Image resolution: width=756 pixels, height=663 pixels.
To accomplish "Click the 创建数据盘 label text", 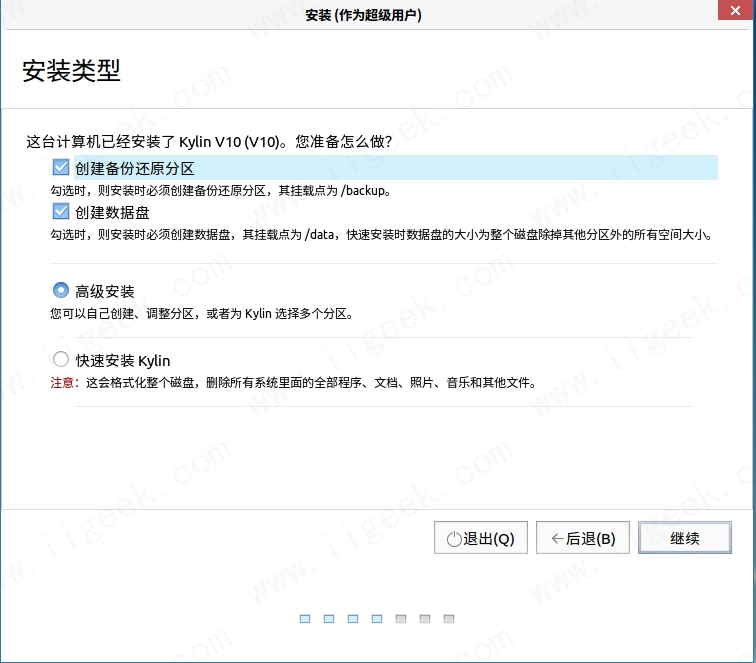I will (x=112, y=212).
